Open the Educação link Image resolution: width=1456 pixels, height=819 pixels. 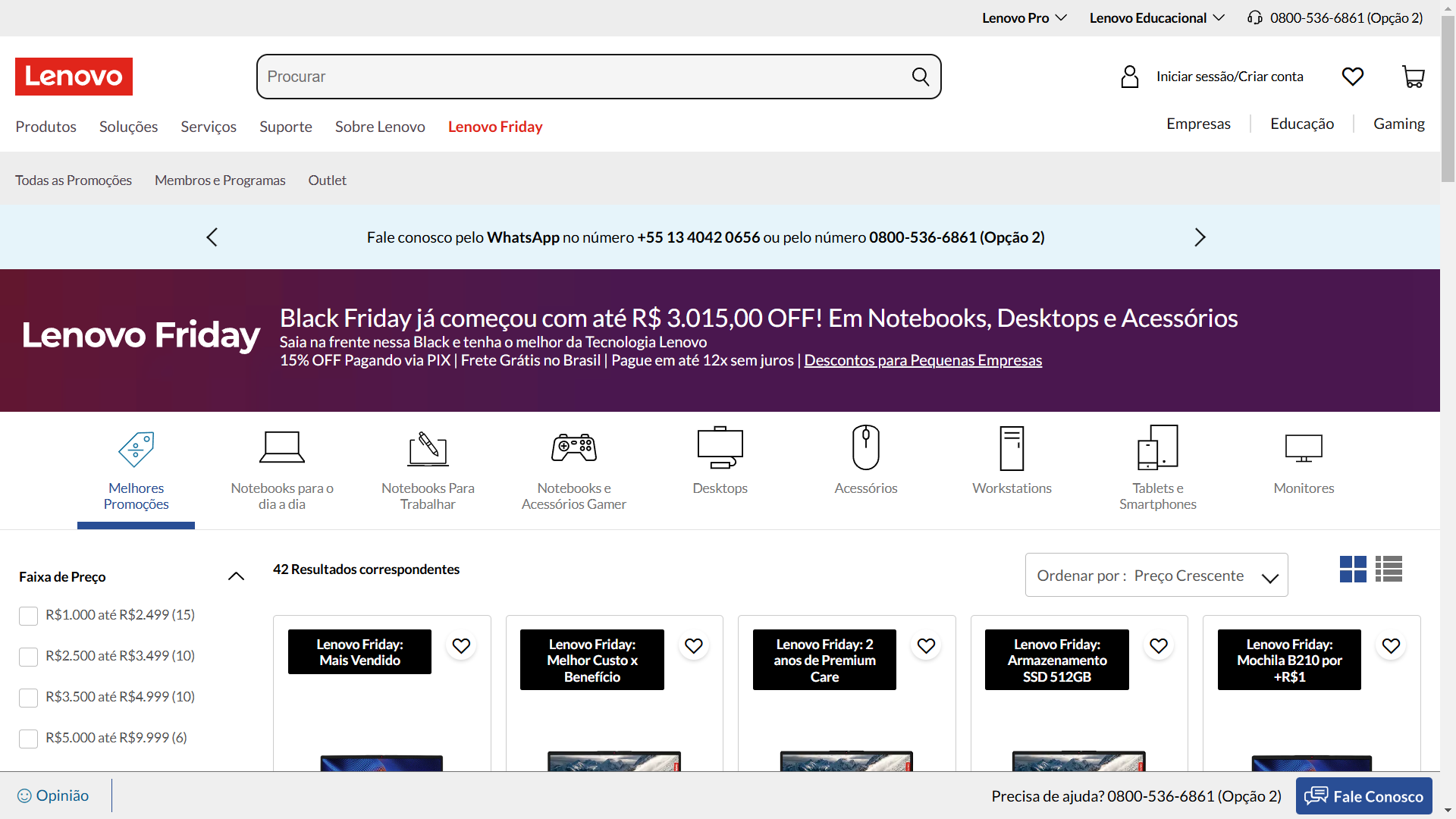(1302, 124)
